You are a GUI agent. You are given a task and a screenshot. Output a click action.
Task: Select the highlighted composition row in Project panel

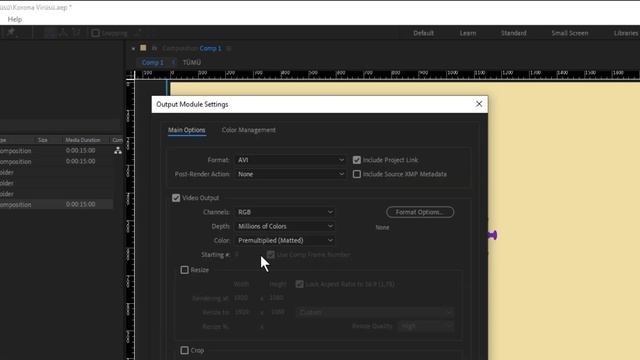pos(56,204)
